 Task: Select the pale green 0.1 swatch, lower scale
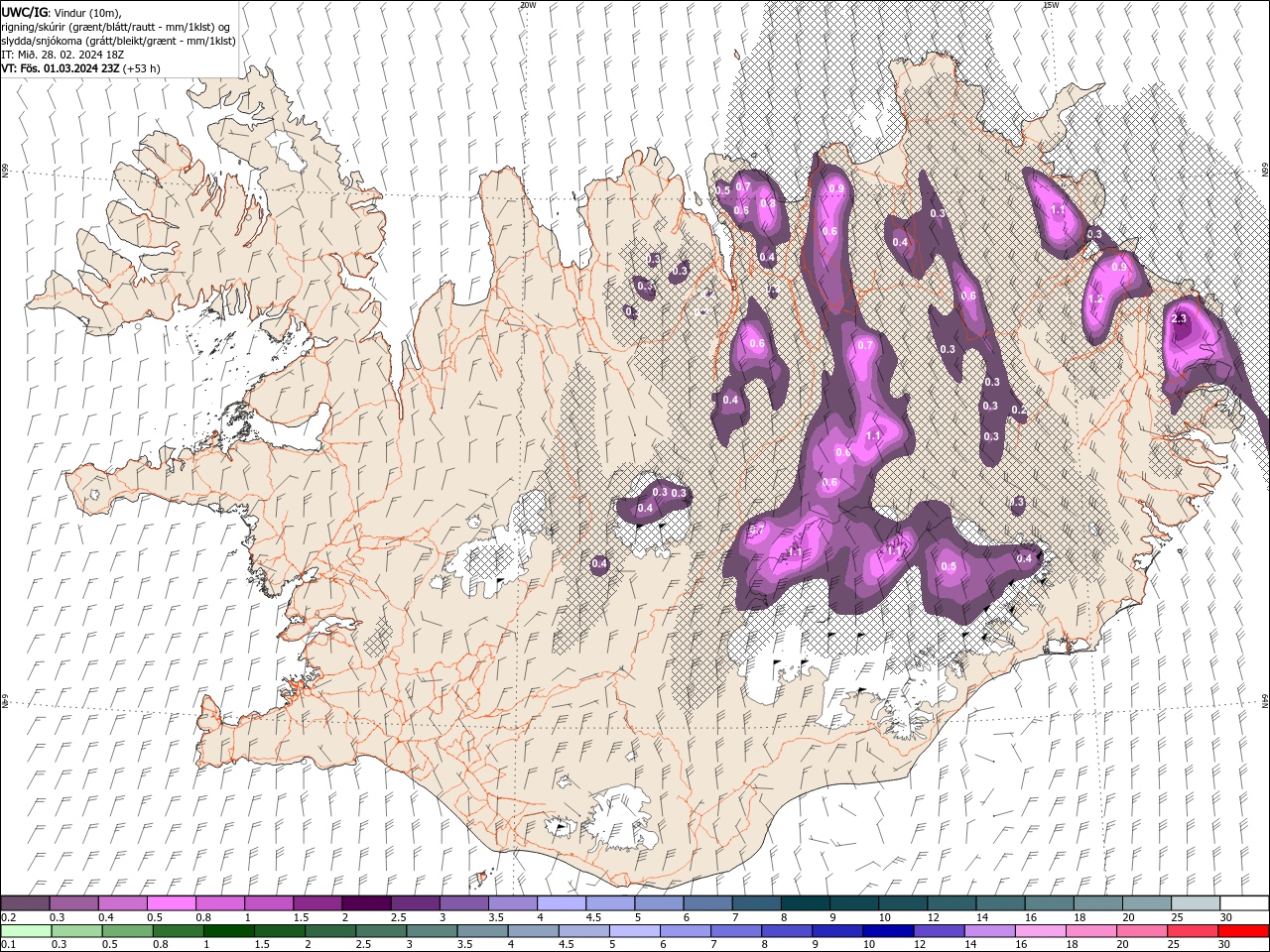[25, 931]
